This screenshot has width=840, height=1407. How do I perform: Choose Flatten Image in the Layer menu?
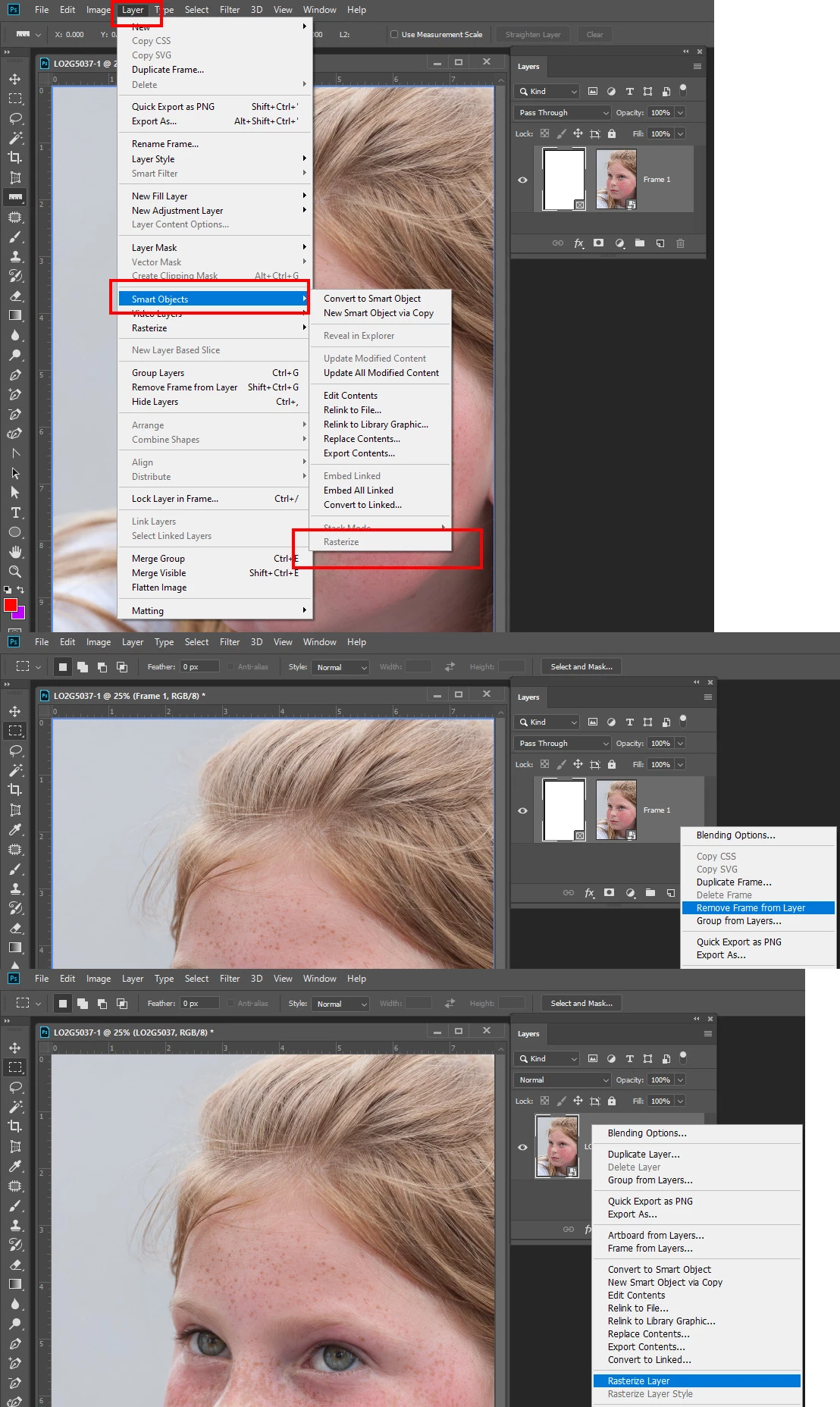tap(159, 588)
